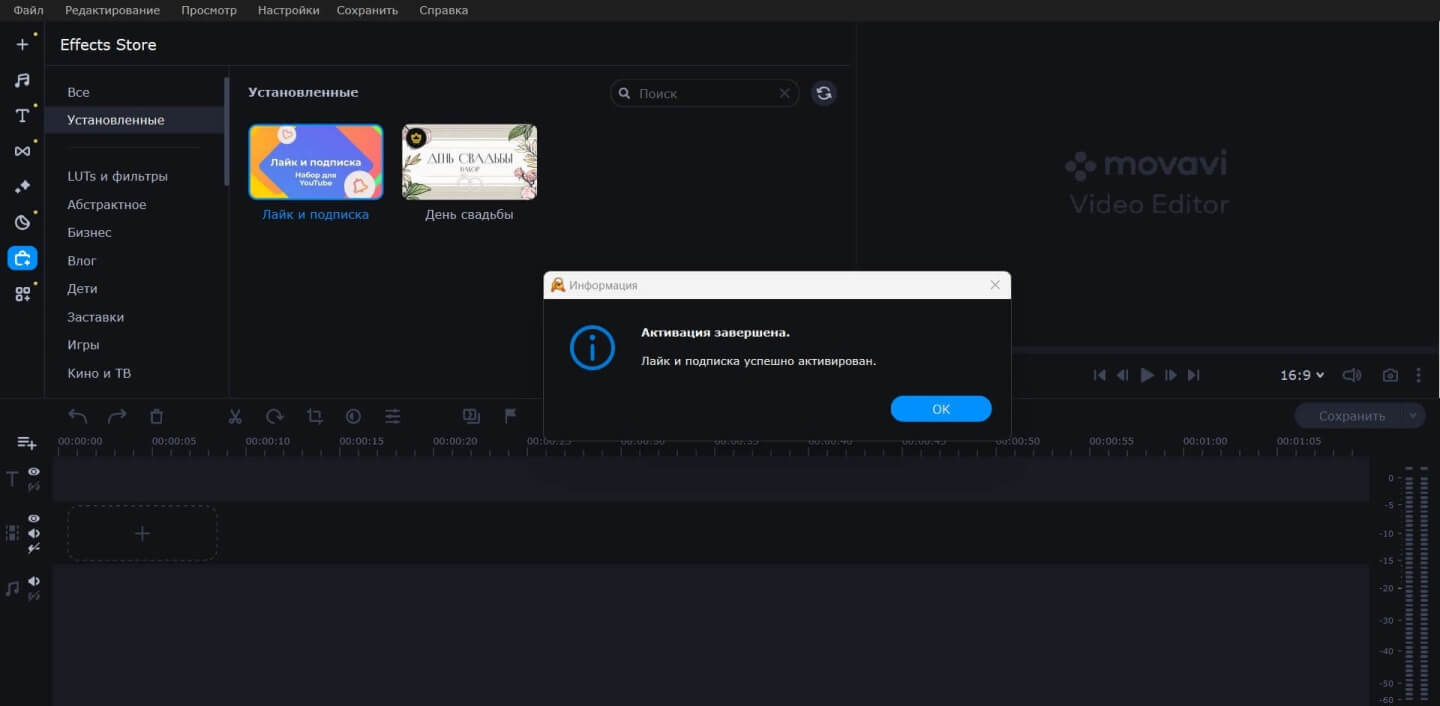The width and height of the screenshot is (1440, 706).
Task: Open the player's three-dot menu
Action: tap(1418, 375)
